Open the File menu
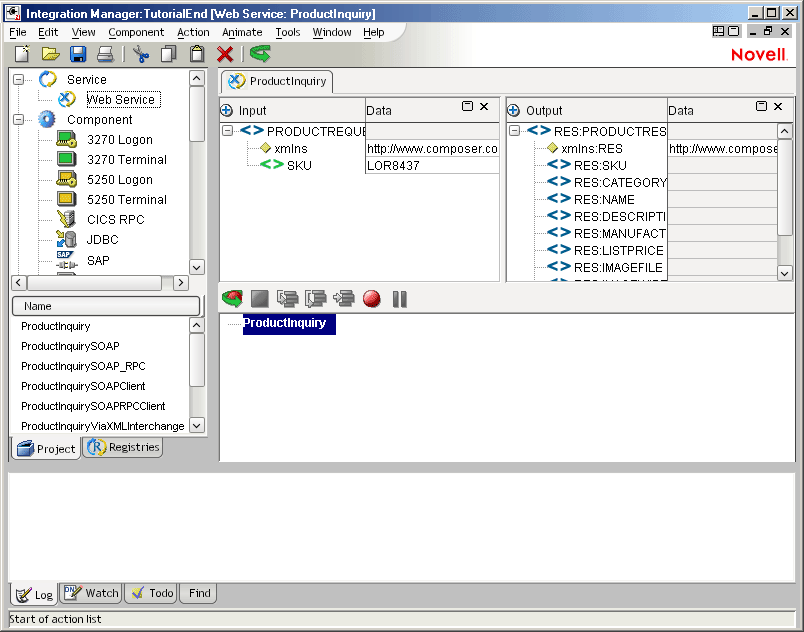This screenshot has height=632, width=804. point(17,32)
